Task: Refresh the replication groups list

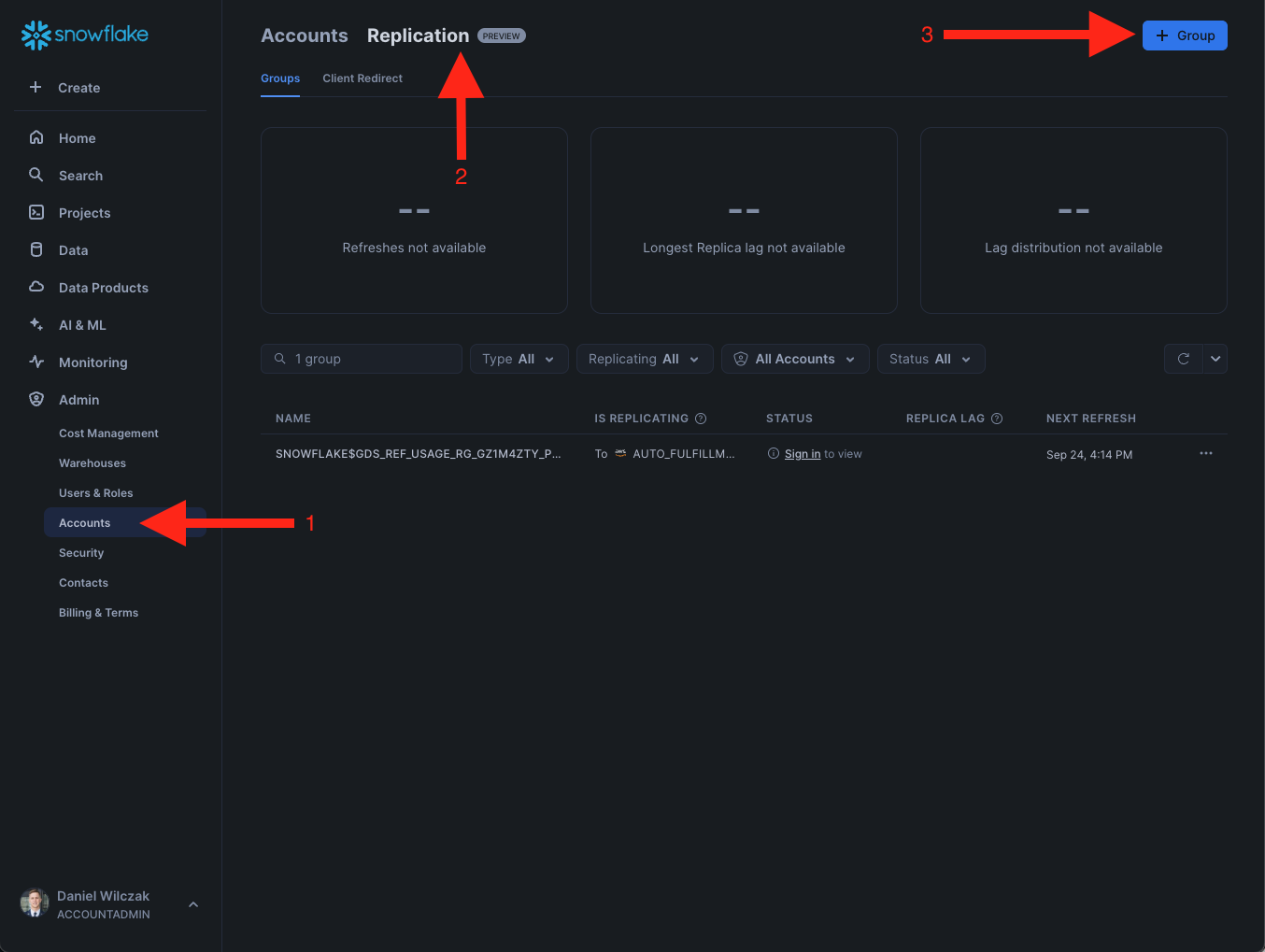Action: (1183, 359)
